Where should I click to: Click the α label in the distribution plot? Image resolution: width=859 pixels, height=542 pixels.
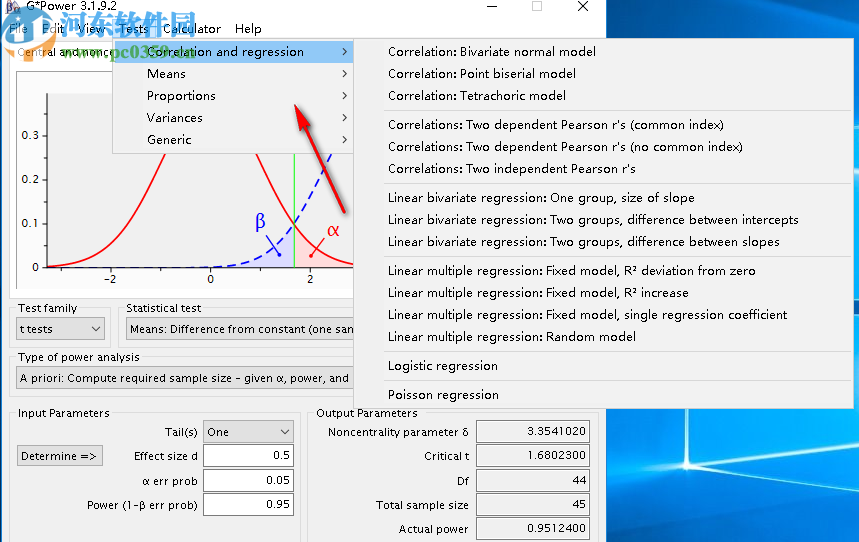[333, 231]
